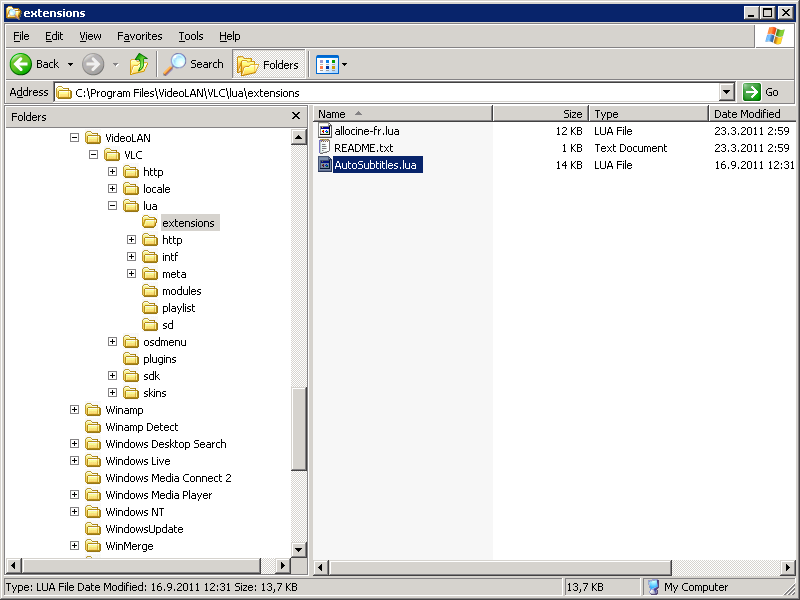The height and width of the screenshot is (600, 800).
Task: Click the Windows flag logo
Action: [774, 36]
